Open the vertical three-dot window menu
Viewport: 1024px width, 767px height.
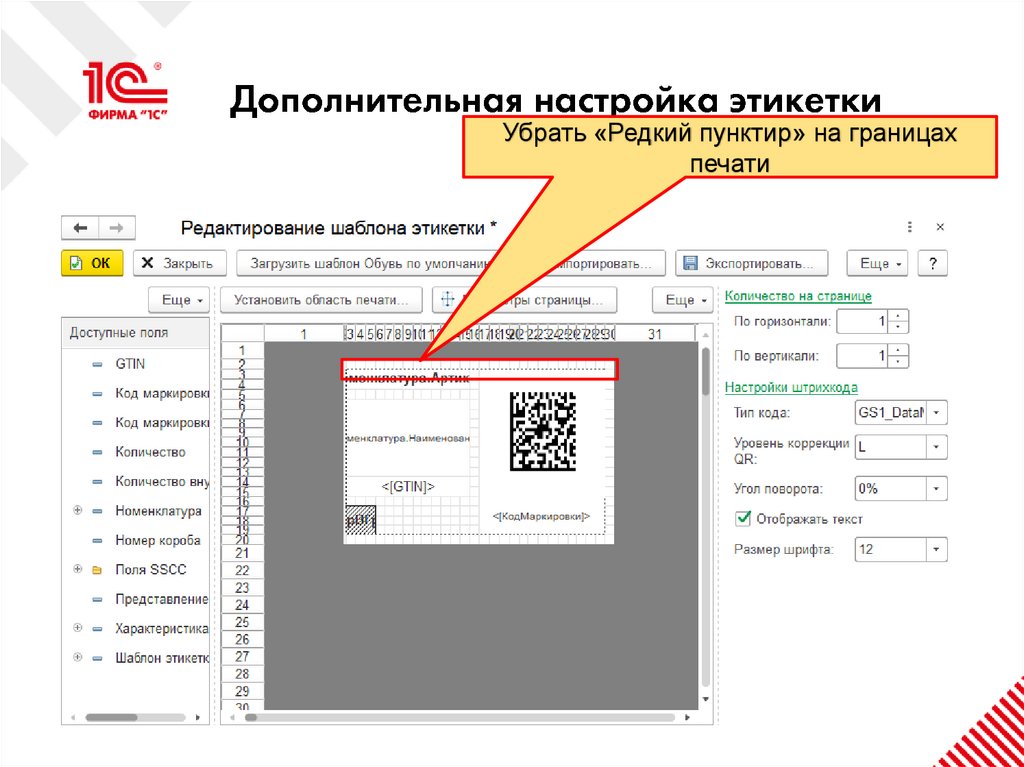pyautogui.click(x=909, y=227)
